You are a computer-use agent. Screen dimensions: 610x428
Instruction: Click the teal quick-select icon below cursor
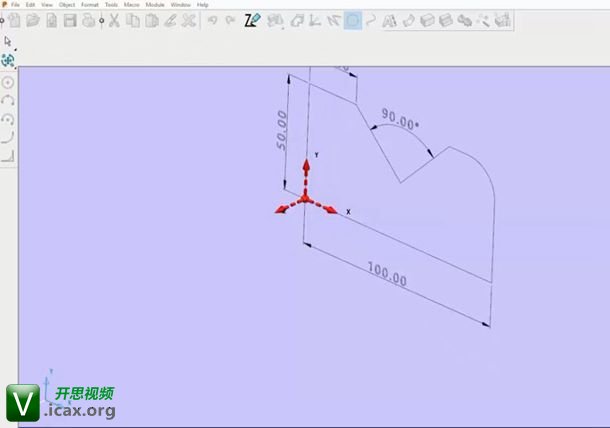pos(8,60)
